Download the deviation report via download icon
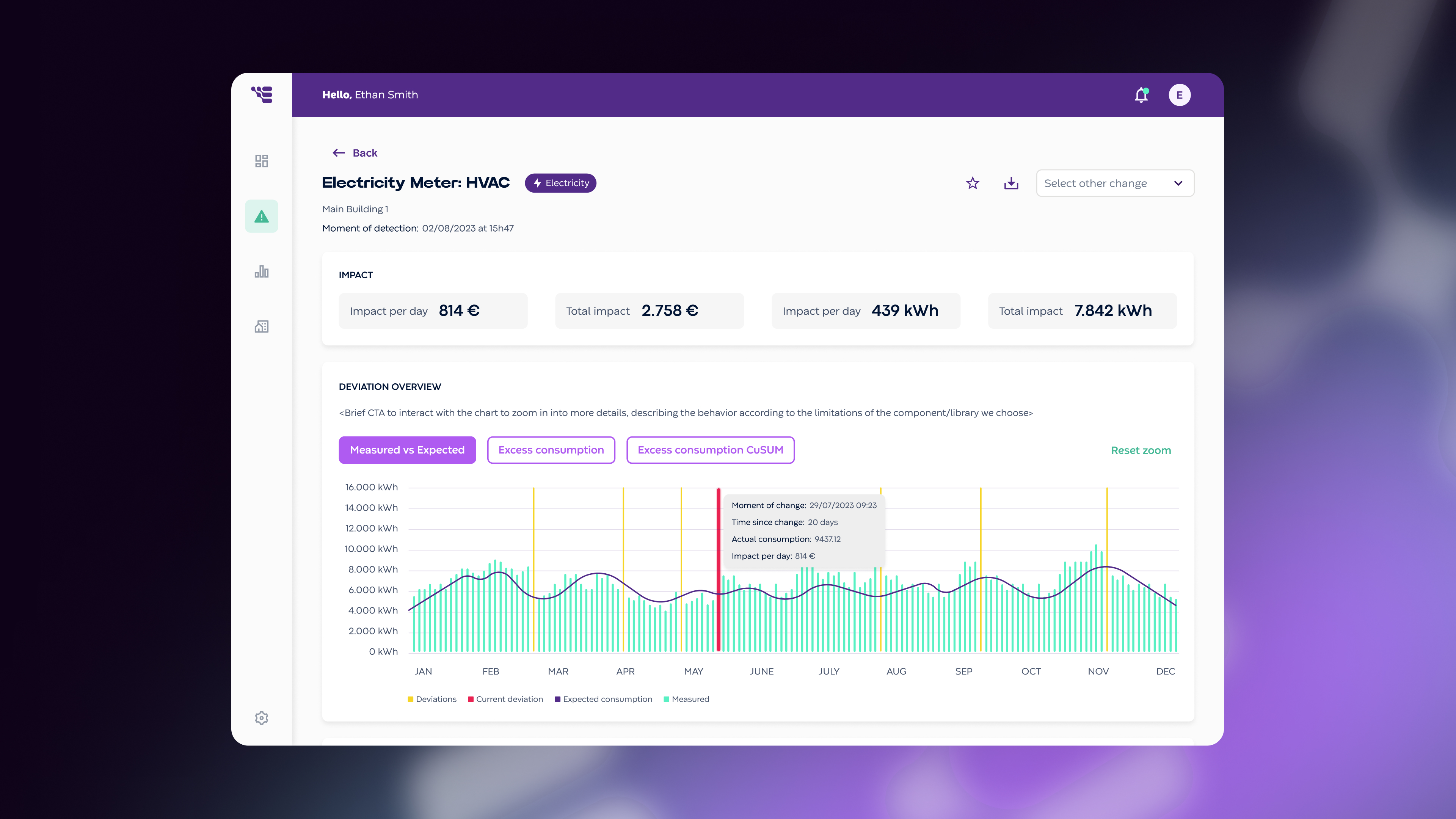The image size is (1456, 819). click(x=1011, y=183)
